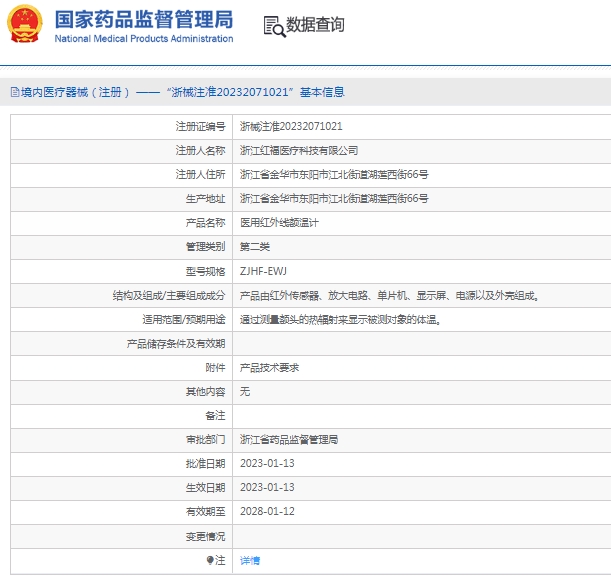Select 第二类 management category value
Image resolution: width=611 pixels, height=580 pixels.
click(x=255, y=247)
